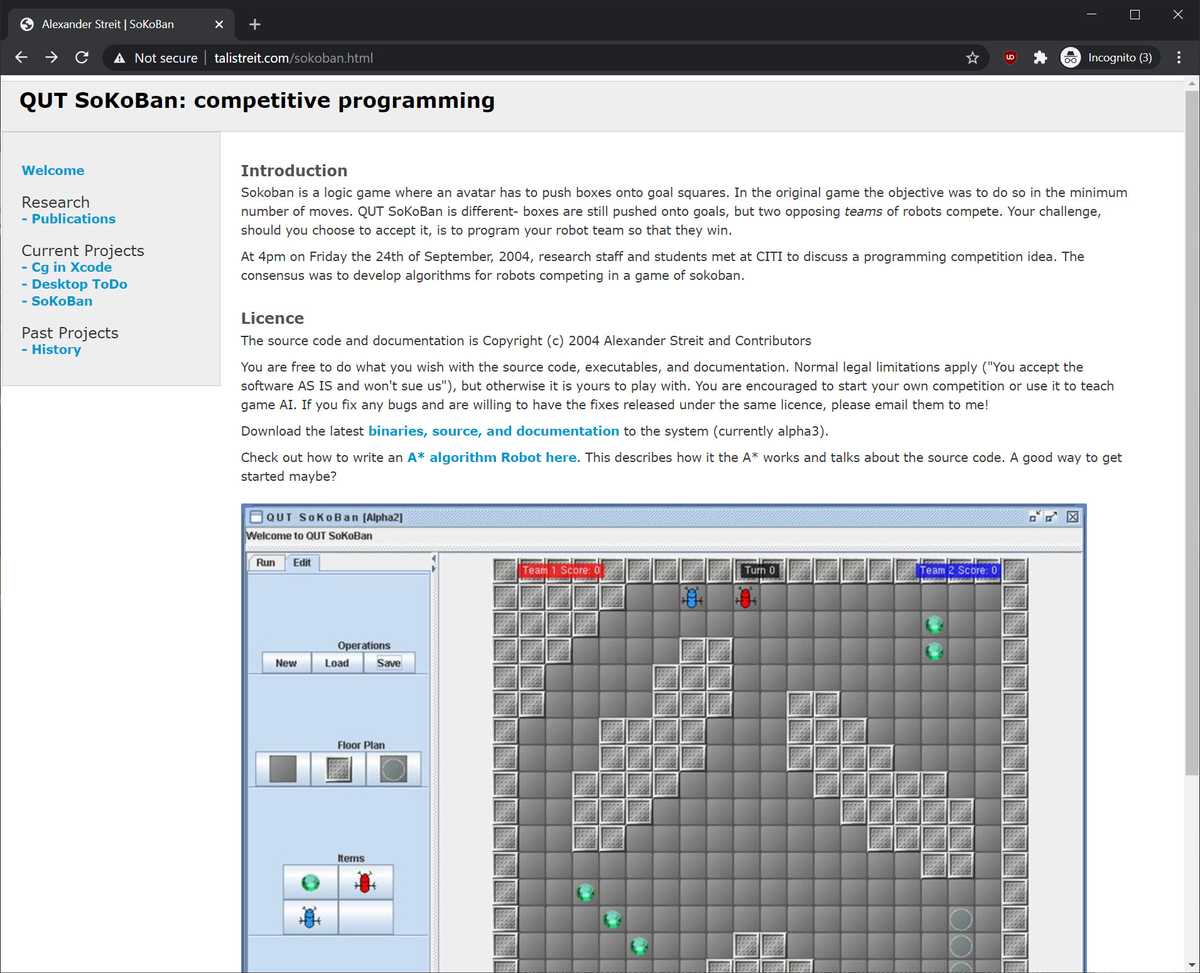Image resolution: width=1200 pixels, height=973 pixels.
Task: Click the Past Projects sidebar heading
Action: coord(70,333)
